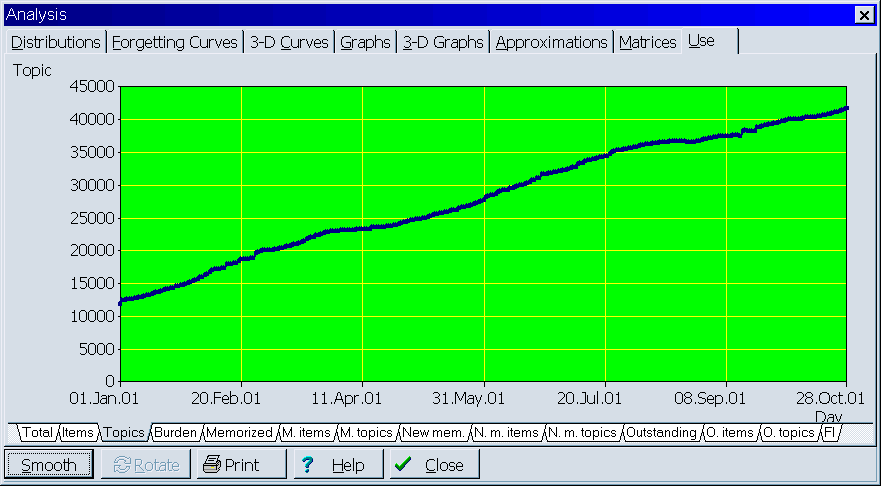This screenshot has height=486, width=881.
Task: Switch to the Burden bottom tab
Action: (175, 433)
